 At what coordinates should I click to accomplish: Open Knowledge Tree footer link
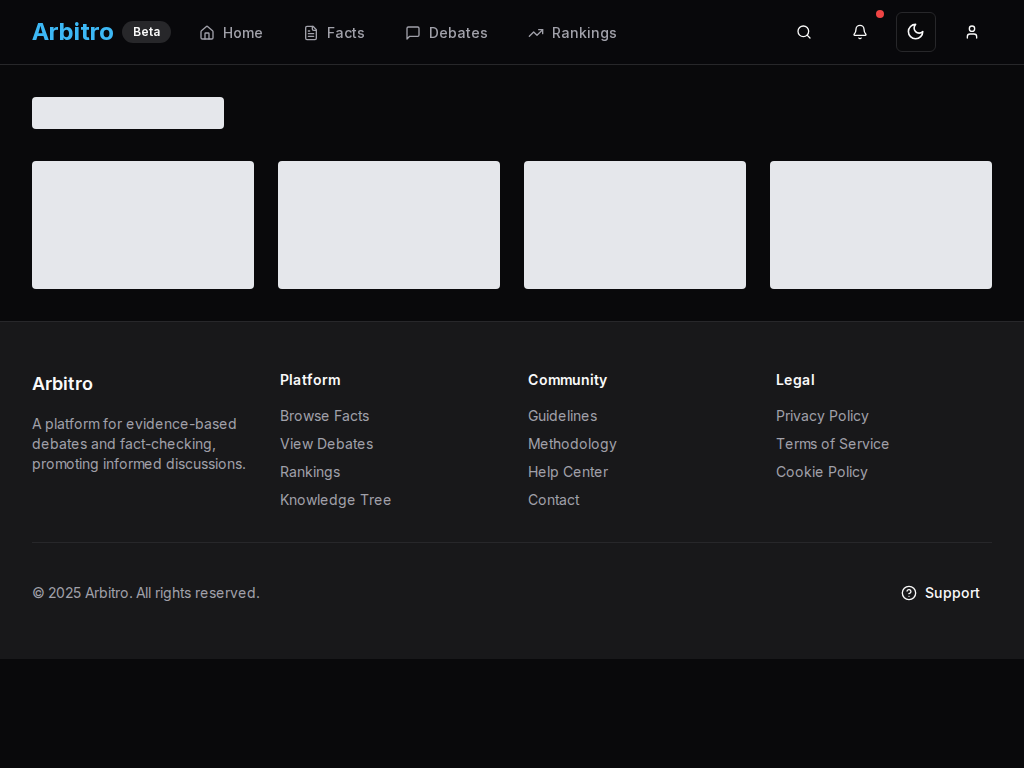tap(336, 500)
